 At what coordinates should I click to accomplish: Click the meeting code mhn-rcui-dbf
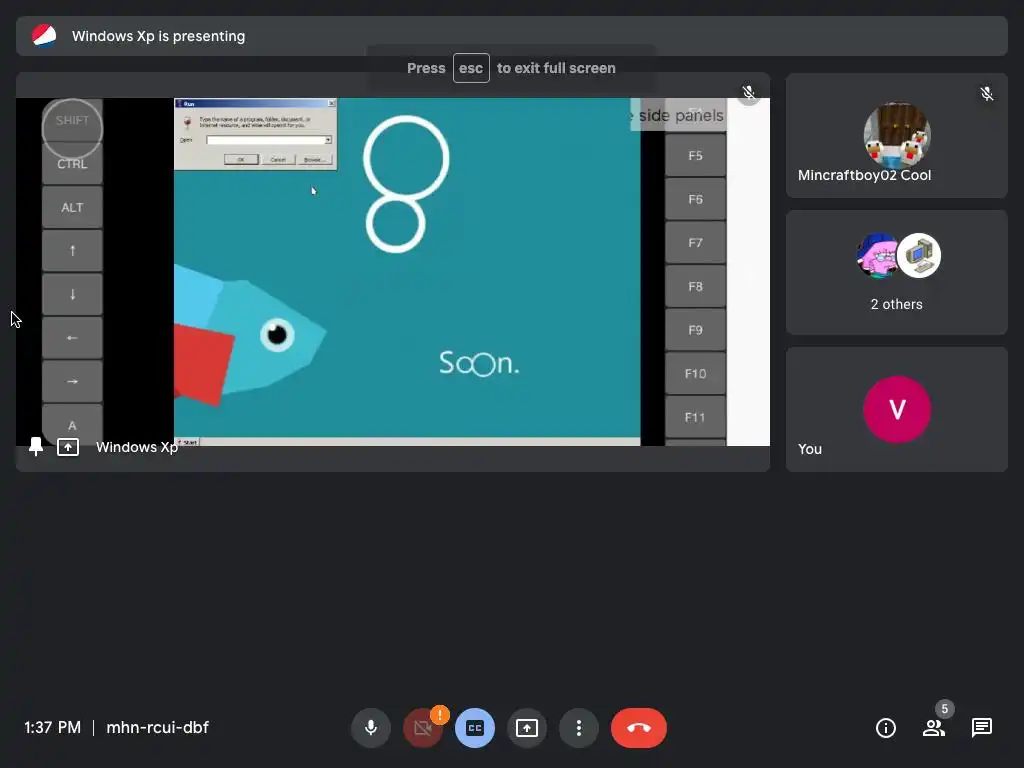[x=157, y=728]
